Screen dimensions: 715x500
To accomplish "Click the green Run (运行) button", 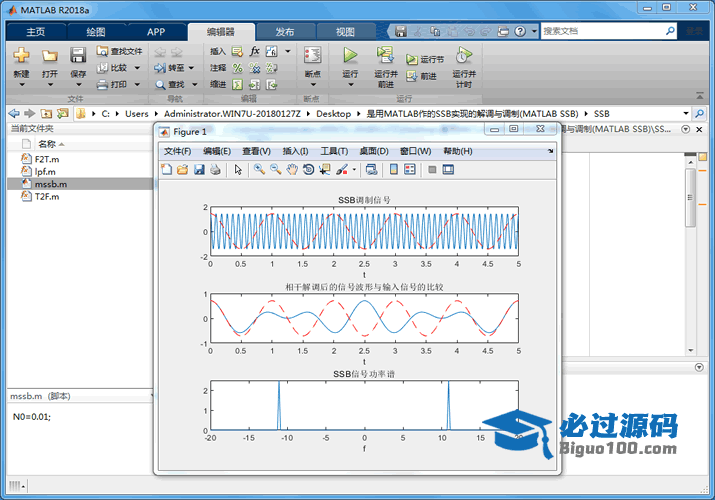I will (350, 56).
